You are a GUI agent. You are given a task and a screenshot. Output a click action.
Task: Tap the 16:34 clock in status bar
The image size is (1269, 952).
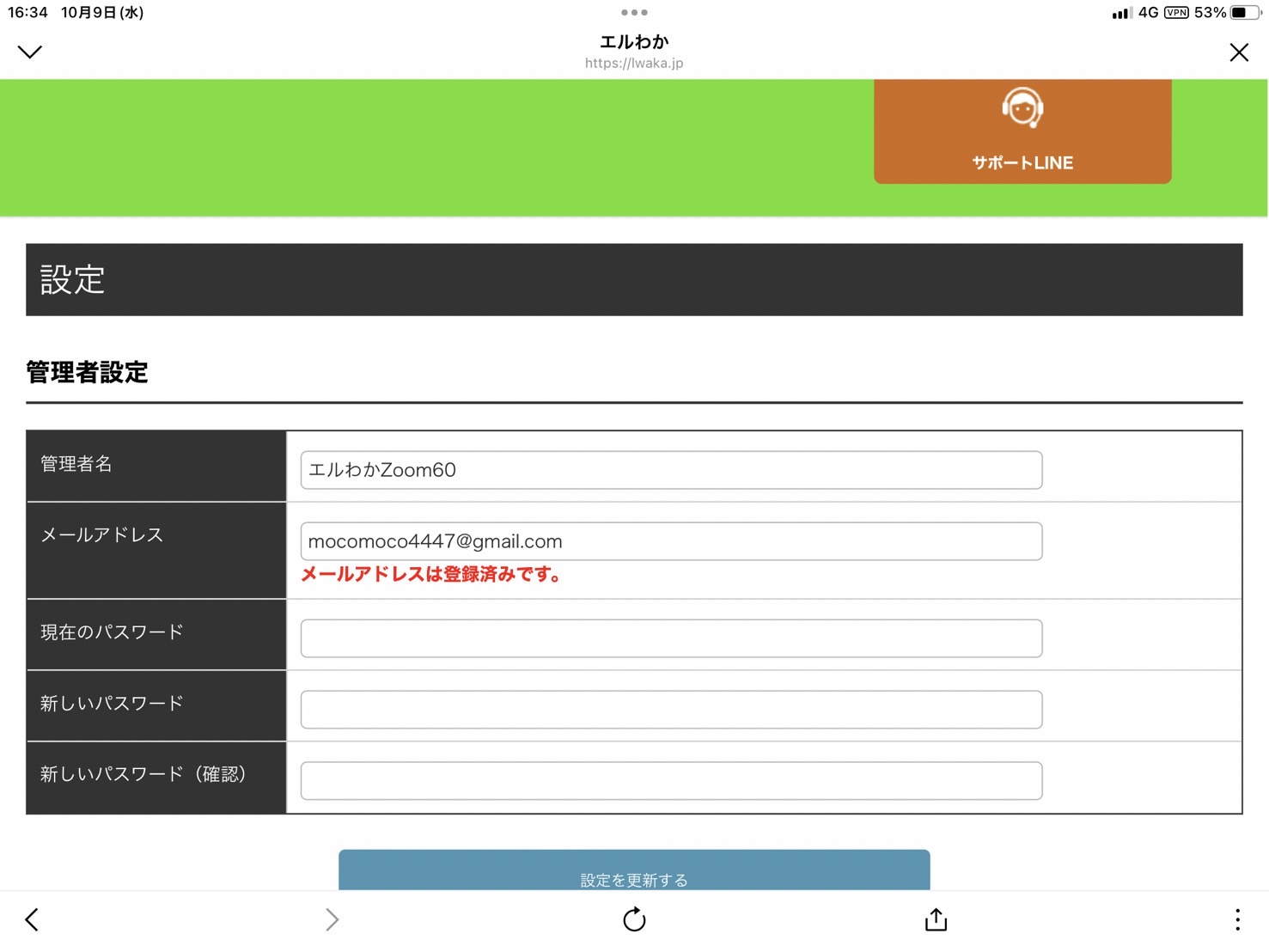(x=28, y=13)
